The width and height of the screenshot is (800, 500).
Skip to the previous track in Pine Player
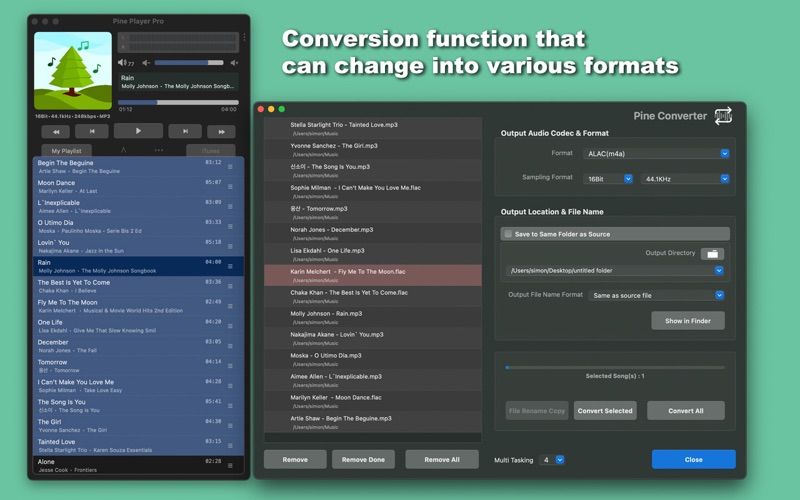[92, 131]
